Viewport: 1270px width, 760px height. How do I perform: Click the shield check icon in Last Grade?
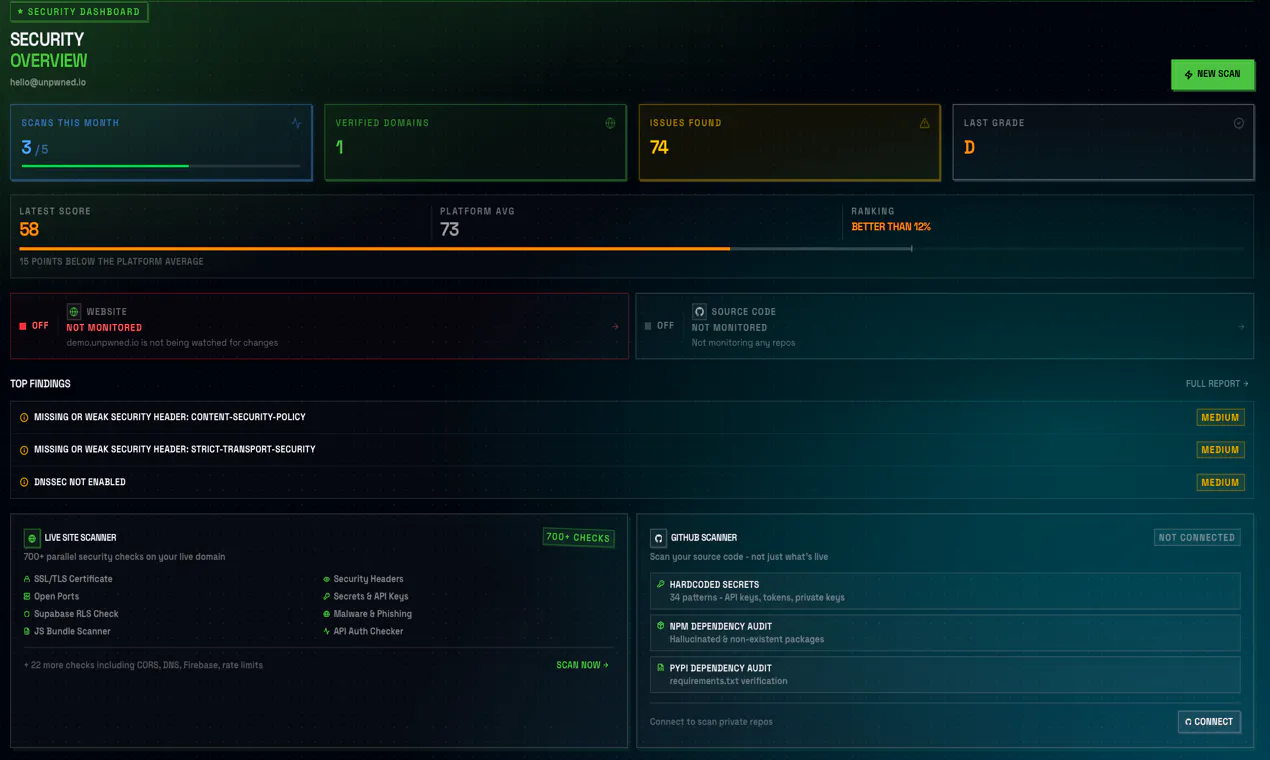[x=1238, y=123]
